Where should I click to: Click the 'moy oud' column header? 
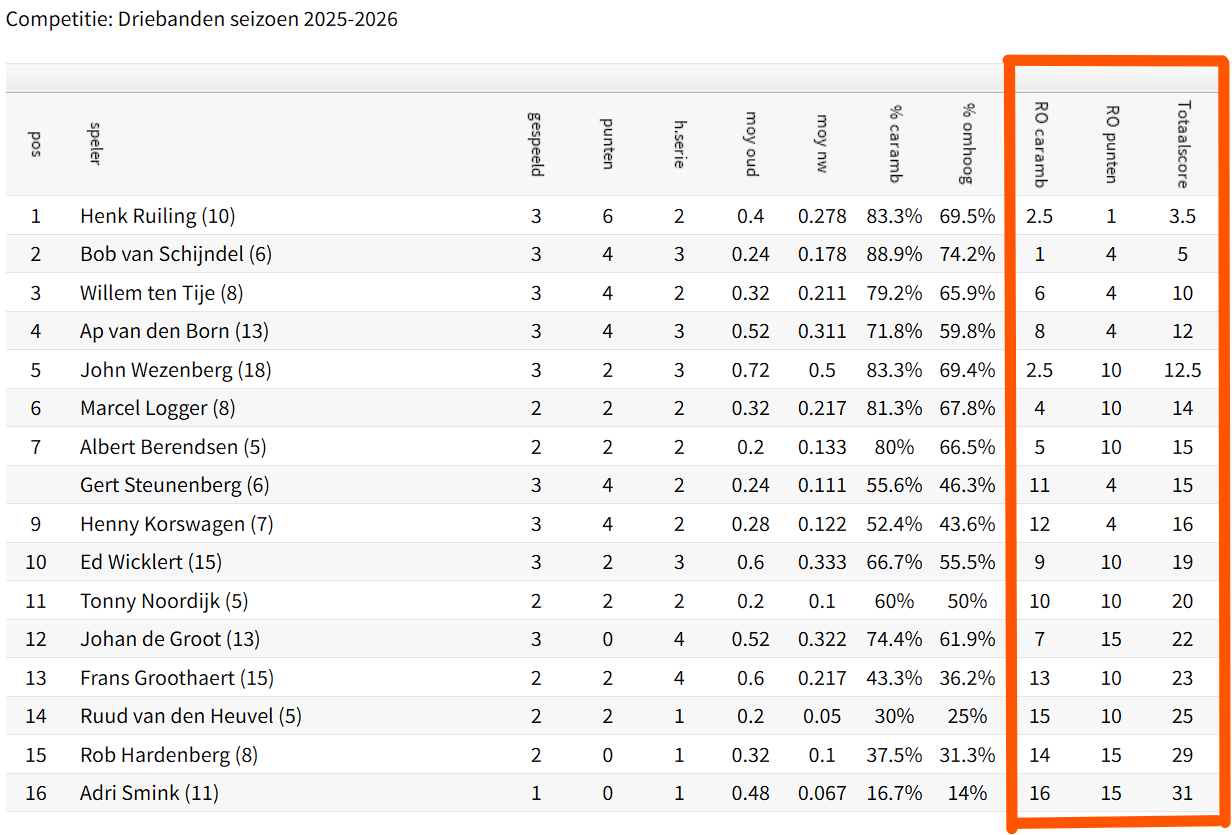750,145
